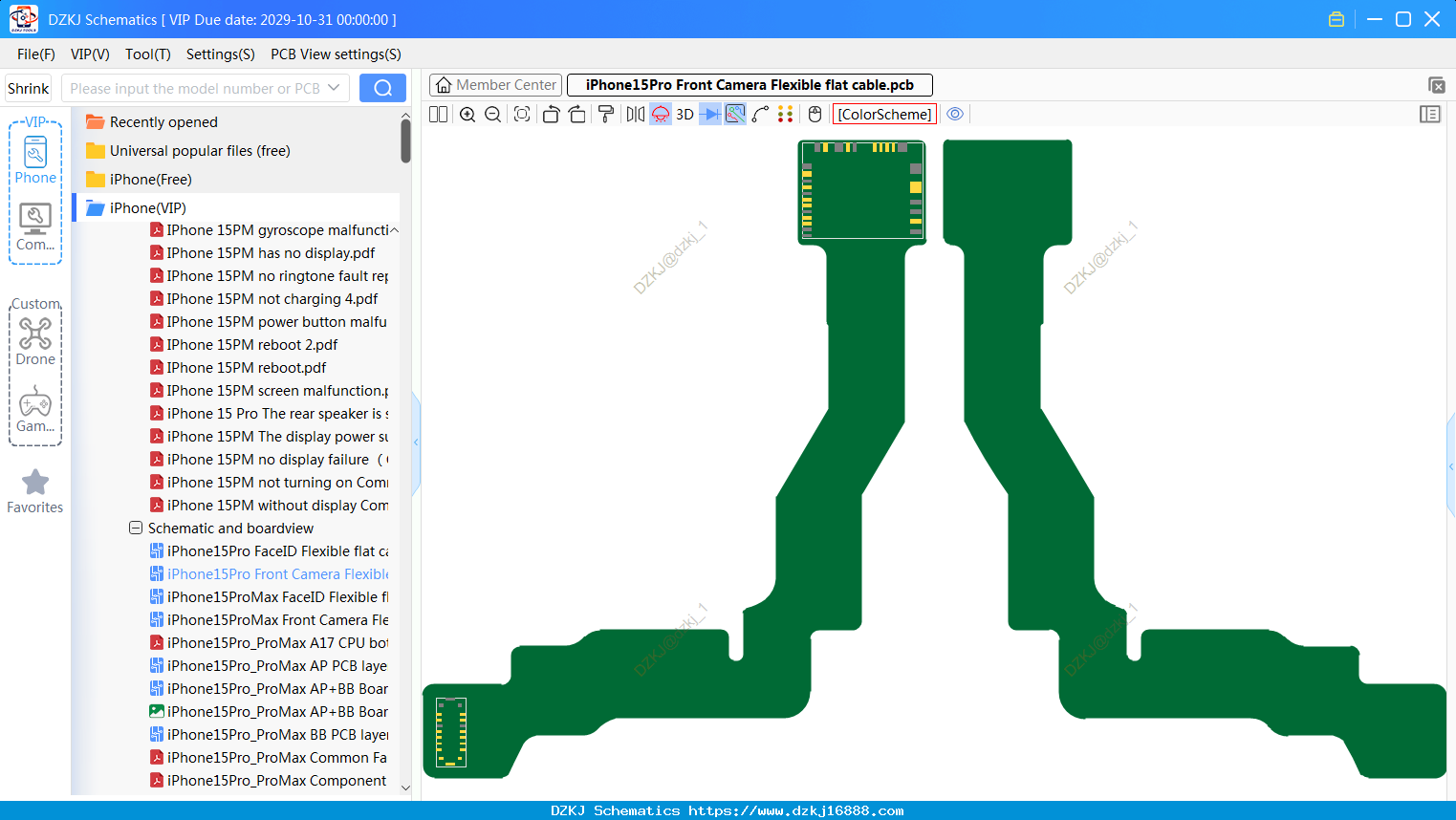Click the right edge panel expand handle
Viewport: 1456px width, 820px height.
click(1451, 466)
